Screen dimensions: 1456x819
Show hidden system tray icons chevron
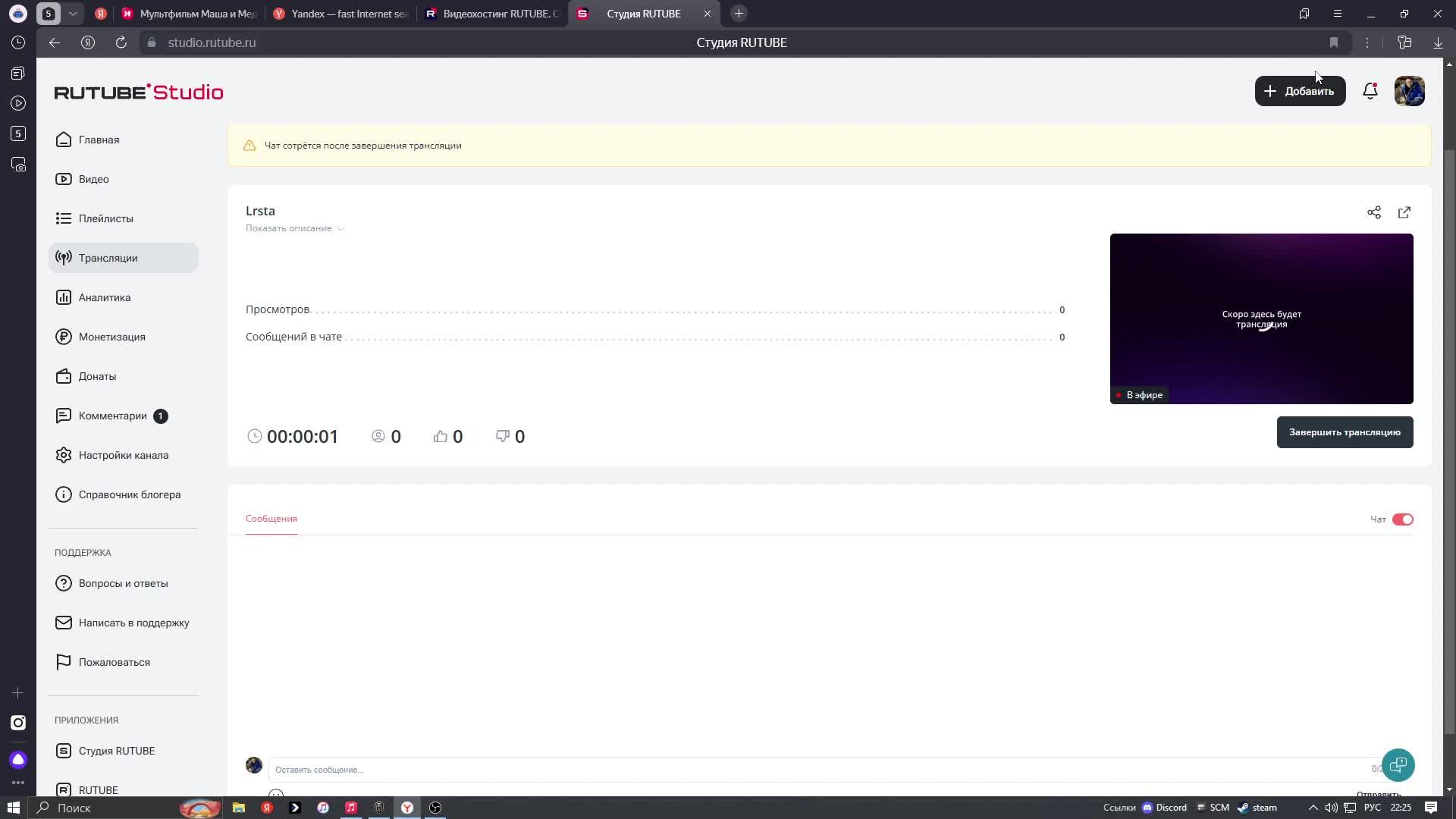pyautogui.click(x=1313, y=808)
